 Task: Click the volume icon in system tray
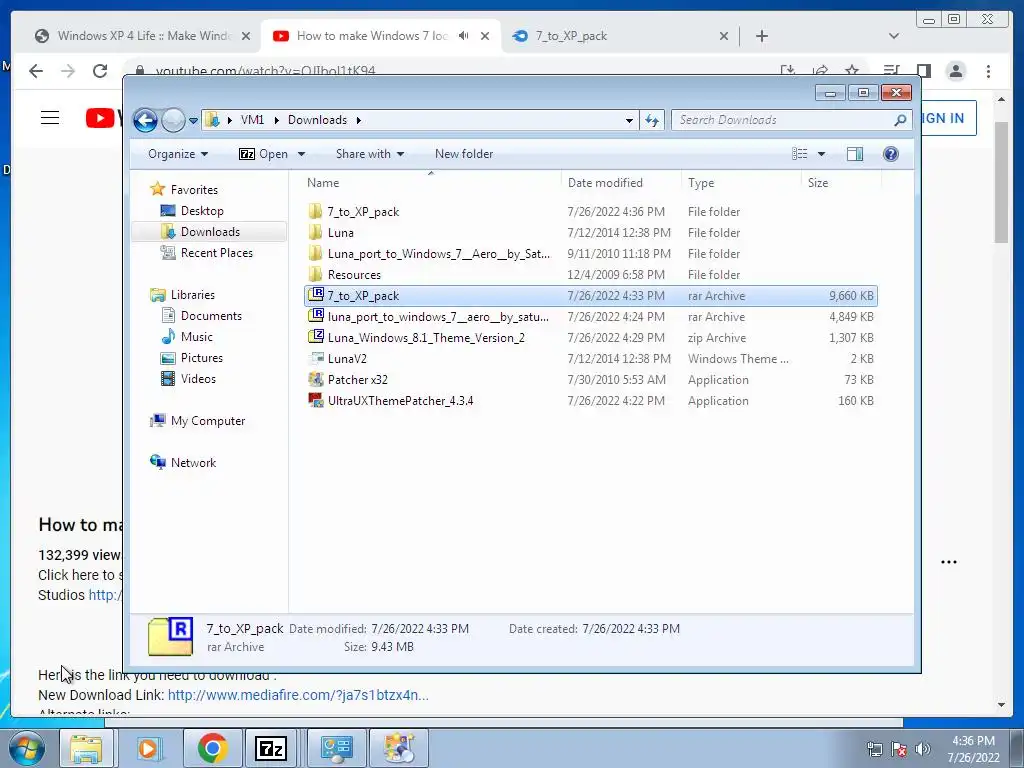point(922,749)
